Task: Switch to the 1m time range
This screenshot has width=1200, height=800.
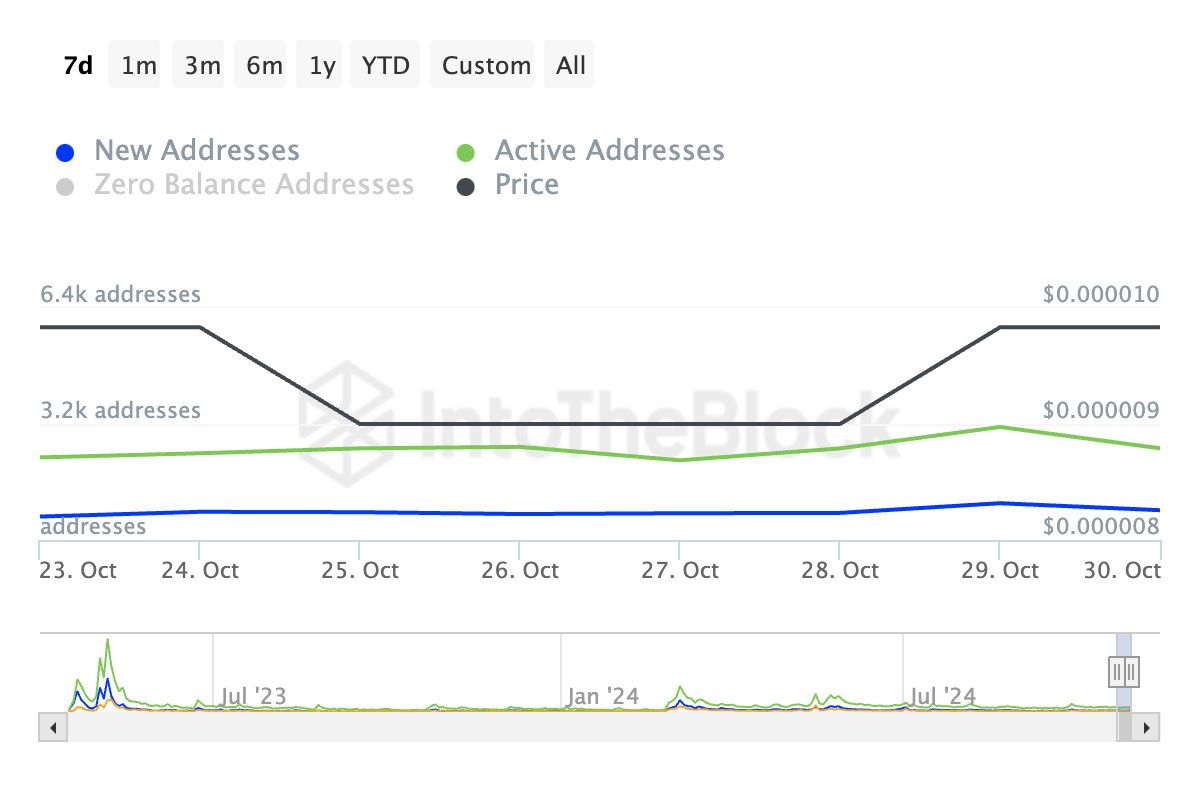Action: point(138,66)
